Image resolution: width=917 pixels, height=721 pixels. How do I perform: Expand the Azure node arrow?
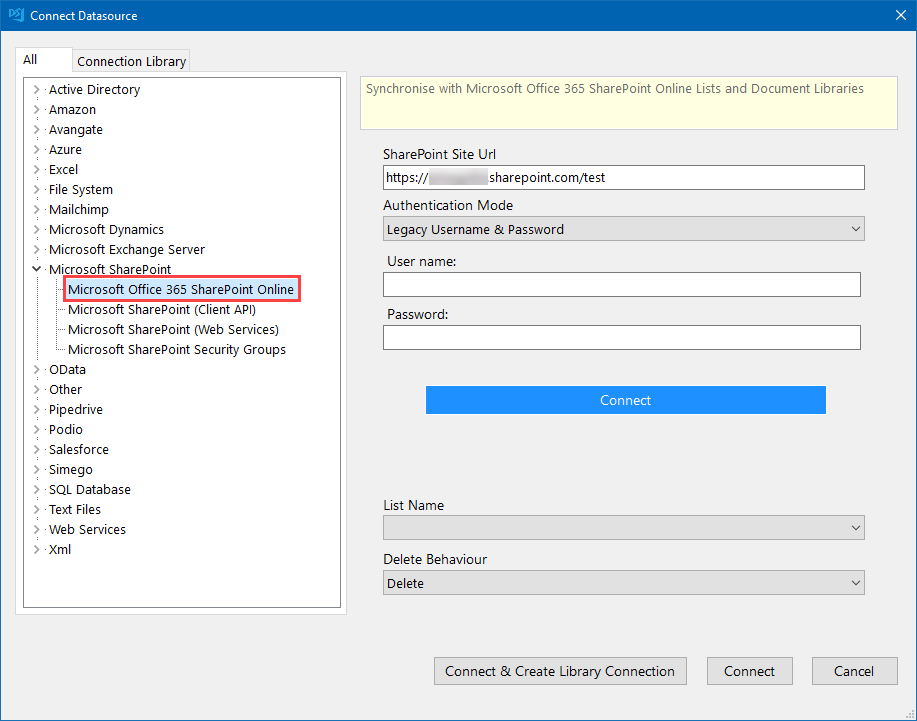coord(36,150)
